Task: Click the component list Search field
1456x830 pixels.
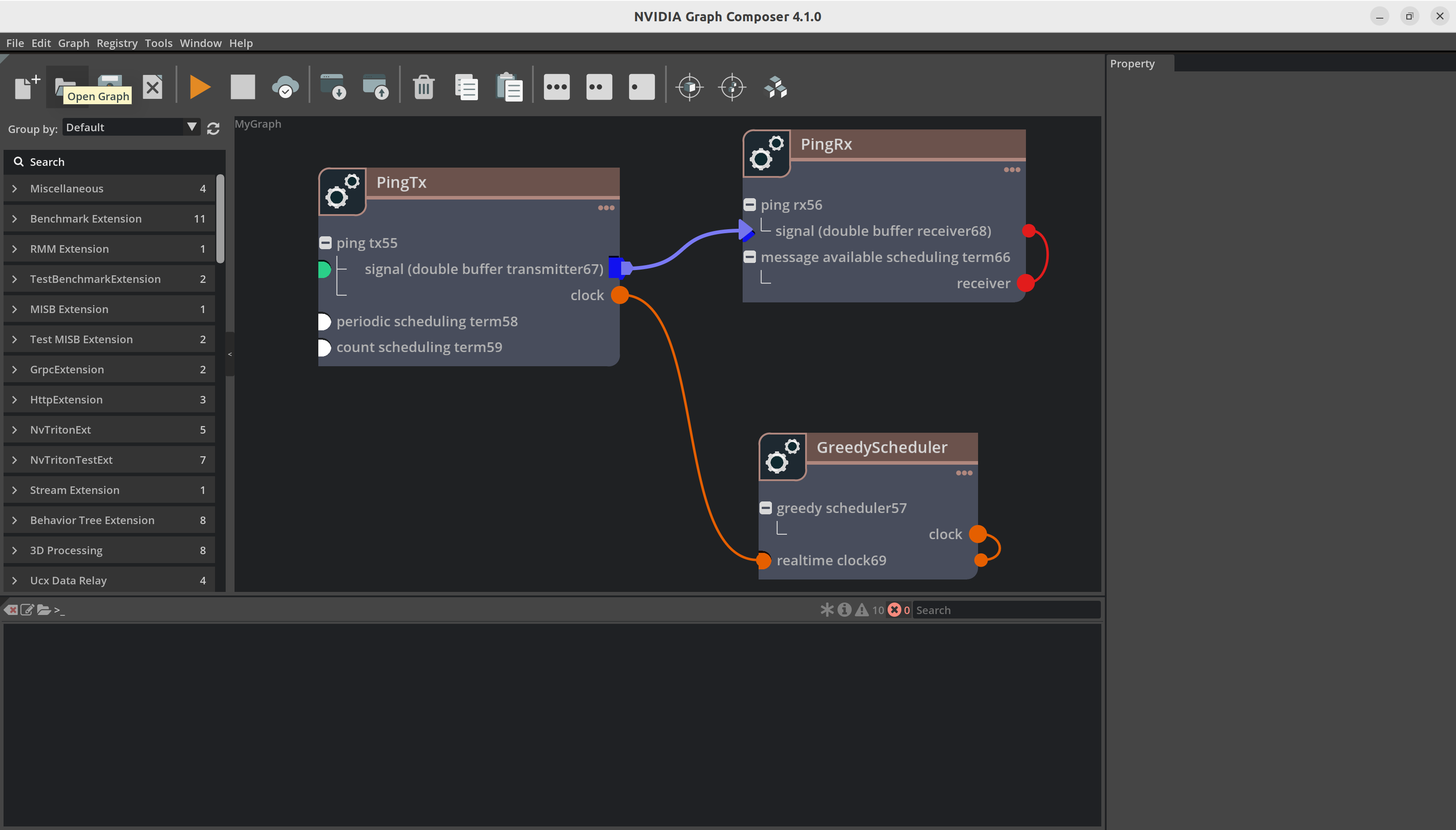Action: (114, 162)
